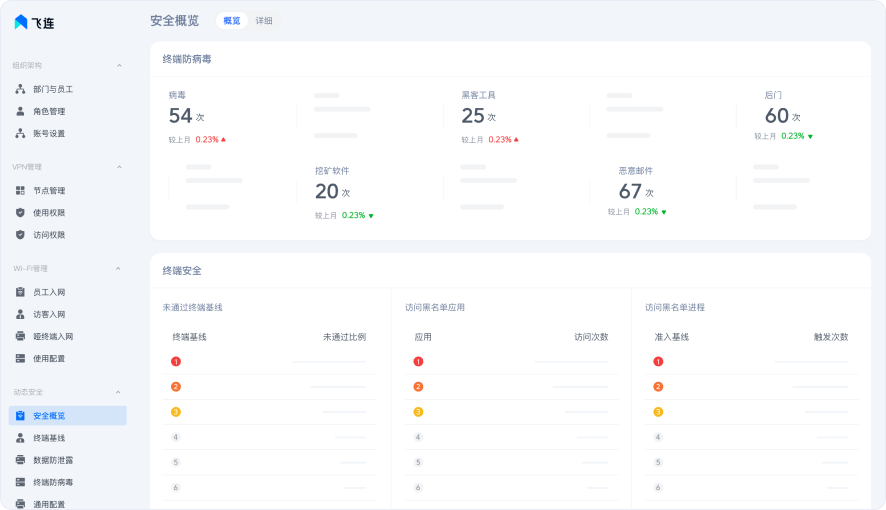Viewport: 886px width, 510px height.
Task: Open the 访问权限 menu item
Action: click(49, 235)
